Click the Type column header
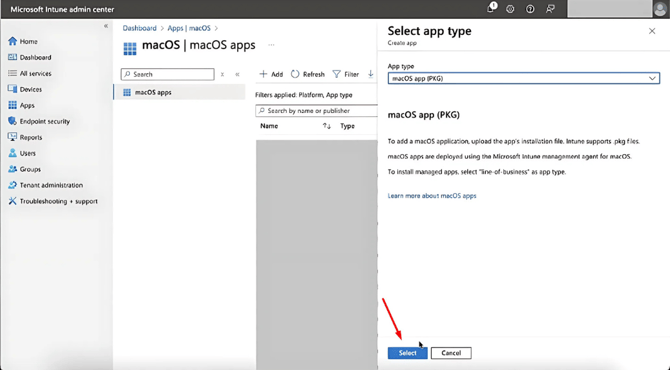Image resolution: width=670 pixels, height=370 pixels. click(347, 126)
